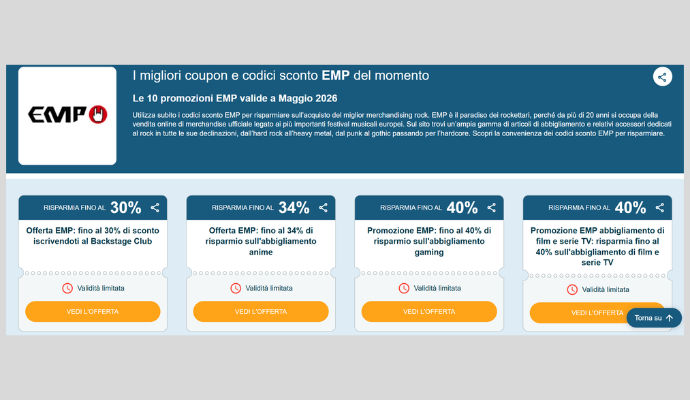Open the film e serie TV promotion title
The image size is (690, 400).
[597, 246]
